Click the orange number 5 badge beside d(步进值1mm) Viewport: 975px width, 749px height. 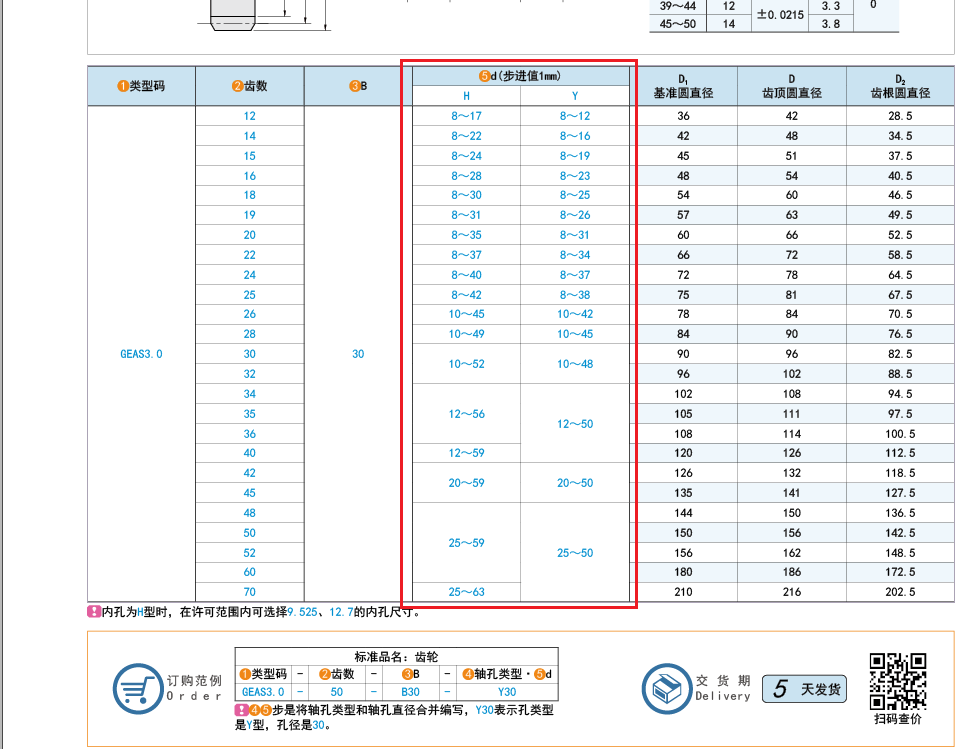(x=484, y=76)
